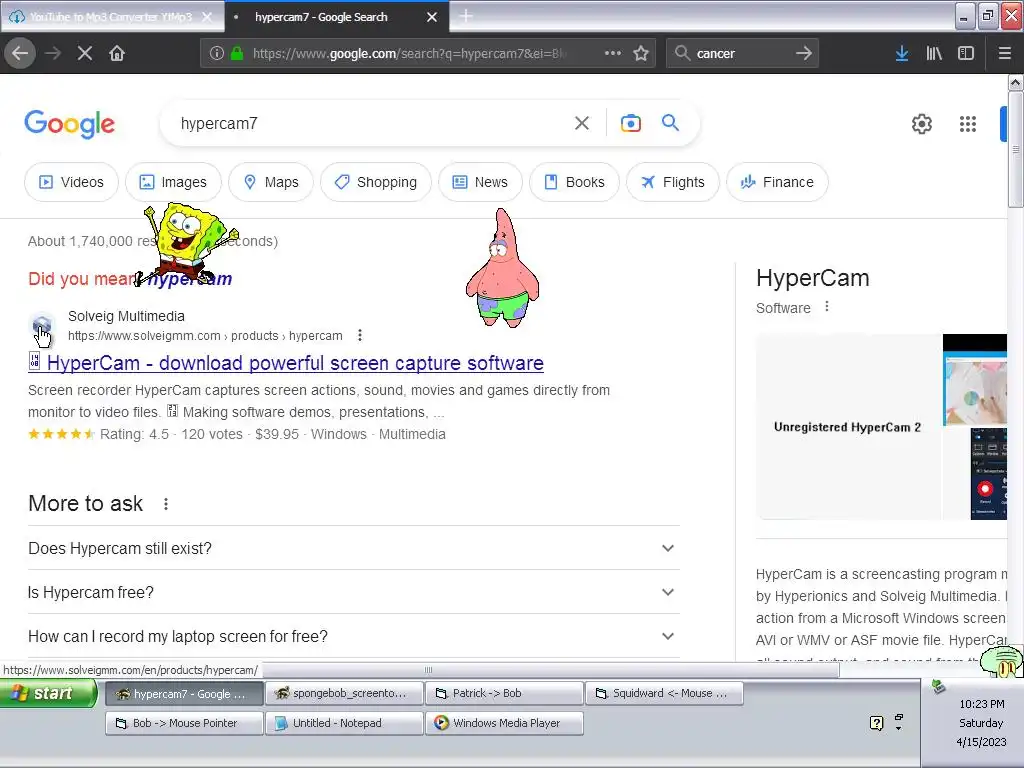Stop loading the page
Image resolution: width=1024 pixels, height=768 pixels.
(85, 53)
